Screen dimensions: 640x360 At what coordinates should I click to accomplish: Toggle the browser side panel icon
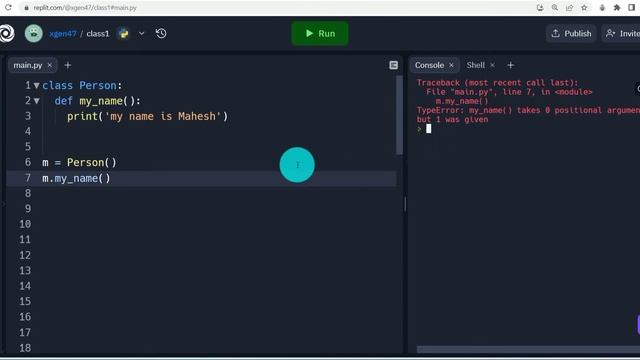tap(631, 7)
